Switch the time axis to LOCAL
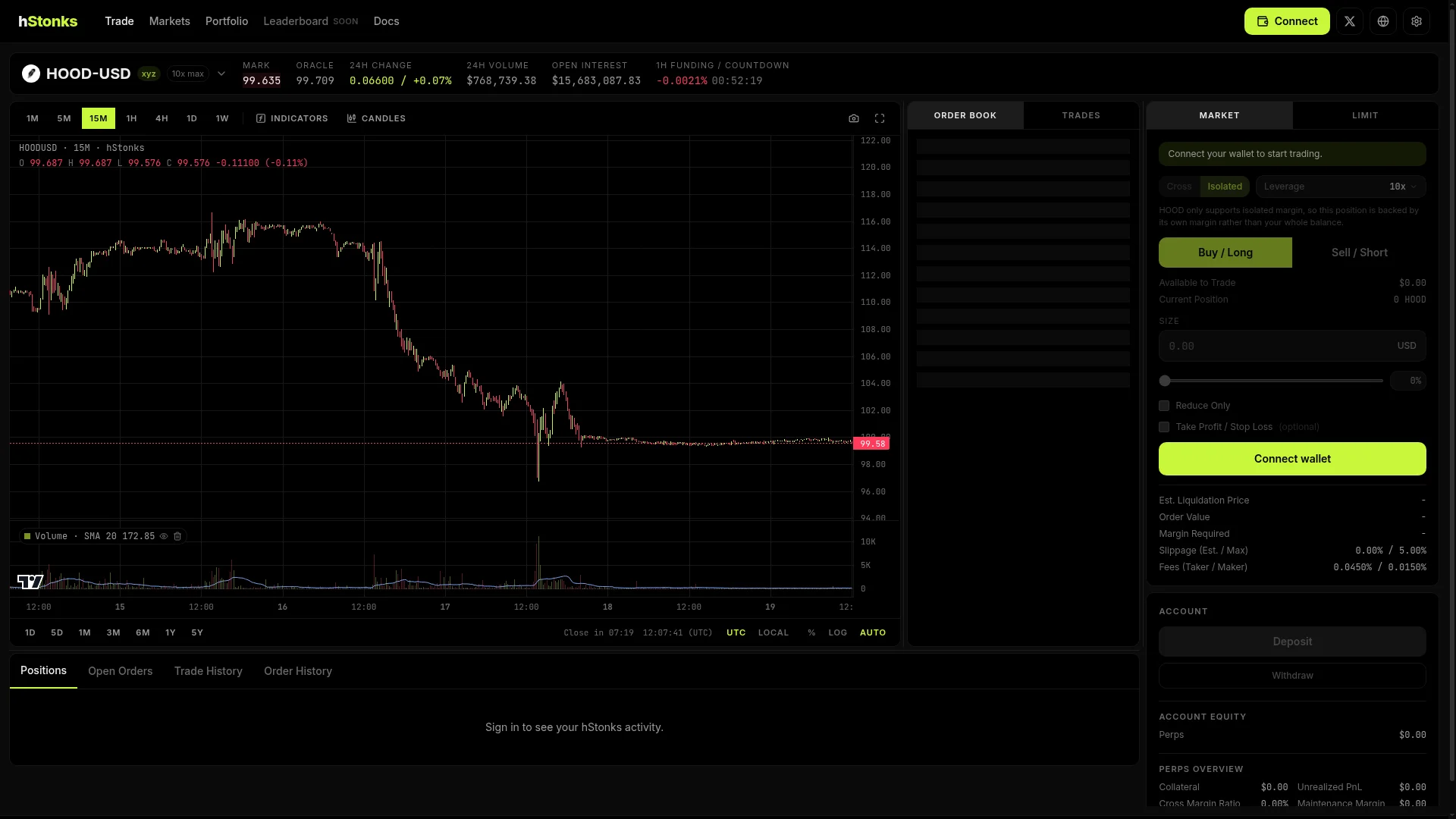Screen dimensions: 1456x819 tap(773, 632)
